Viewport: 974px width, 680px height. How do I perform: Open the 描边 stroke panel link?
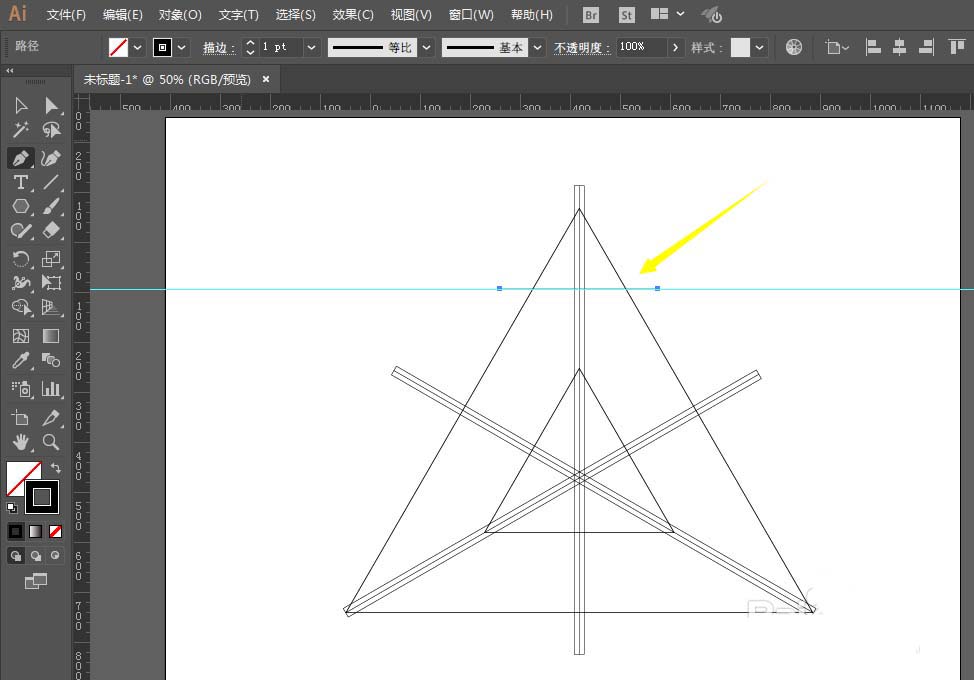(219, 48)
